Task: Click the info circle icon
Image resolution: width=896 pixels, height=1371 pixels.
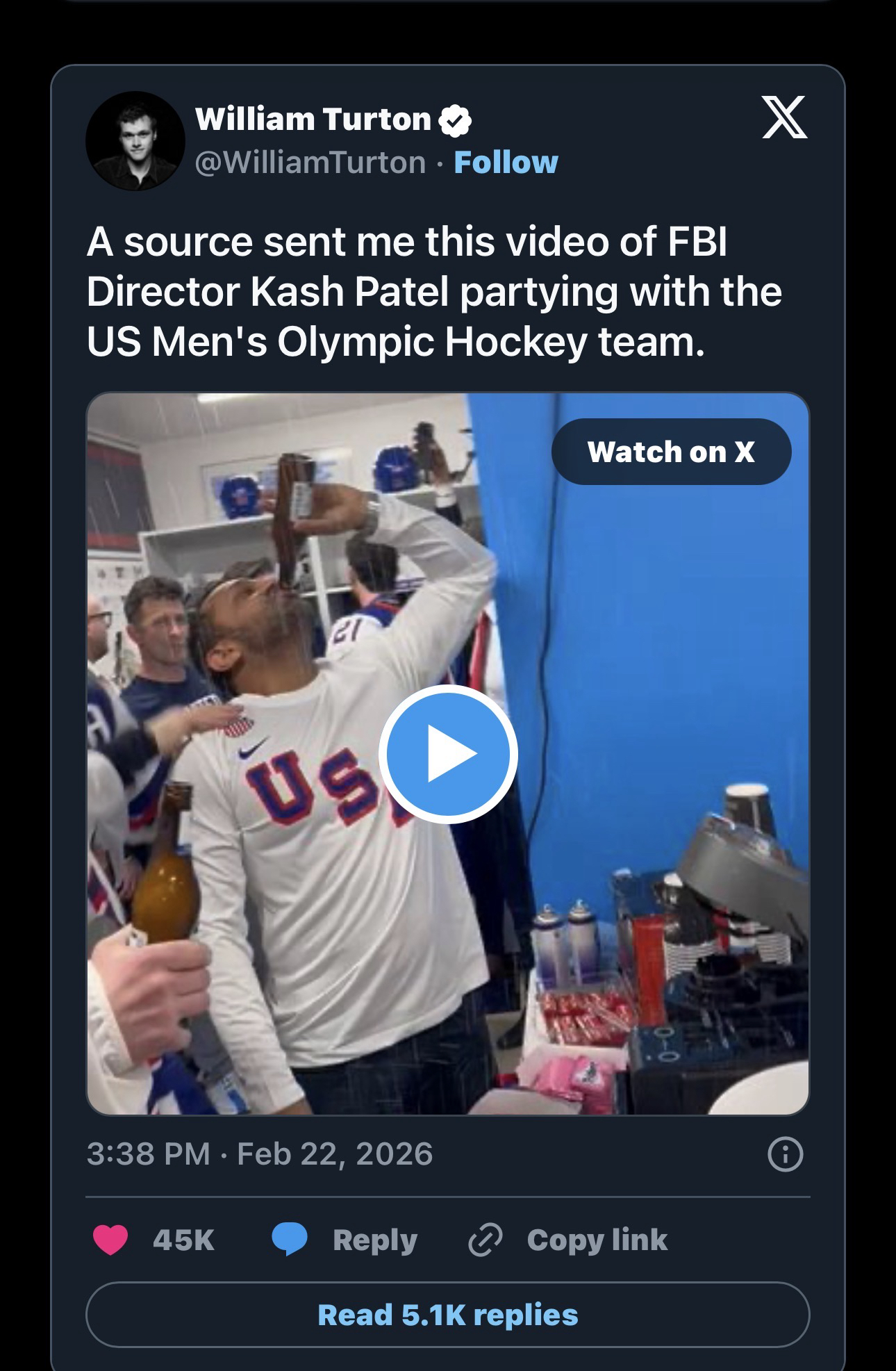Action: pos(785,1155)
